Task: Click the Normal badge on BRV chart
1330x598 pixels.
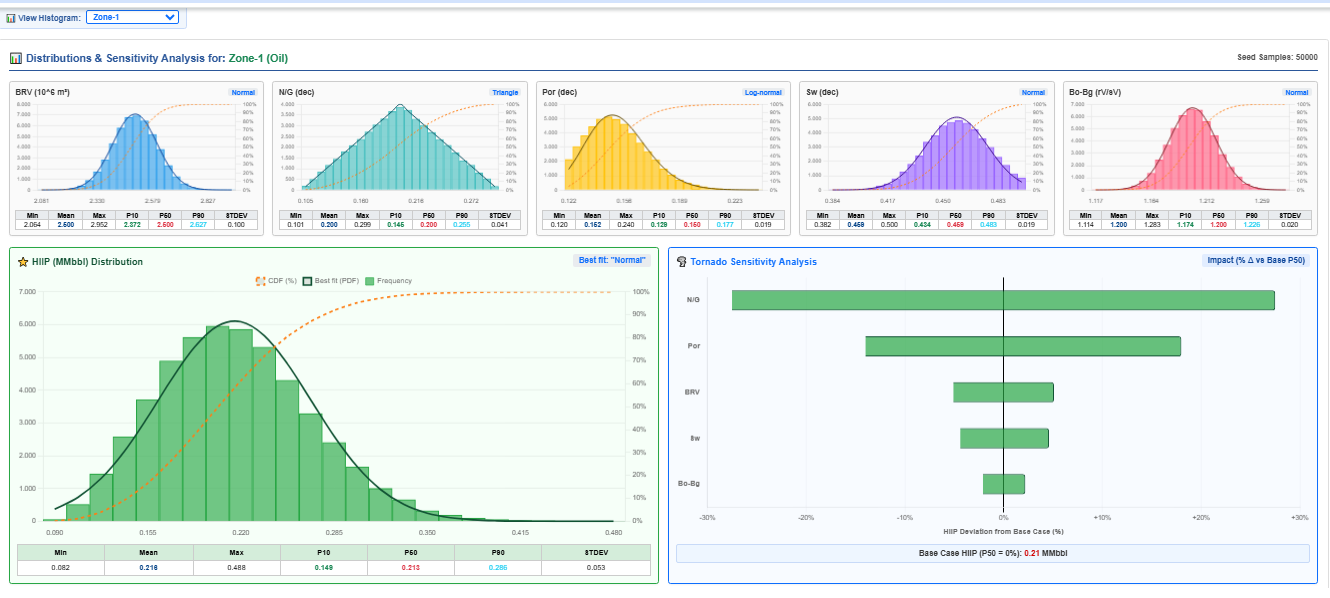Action: pyautogui.click(x=245, y=92)
